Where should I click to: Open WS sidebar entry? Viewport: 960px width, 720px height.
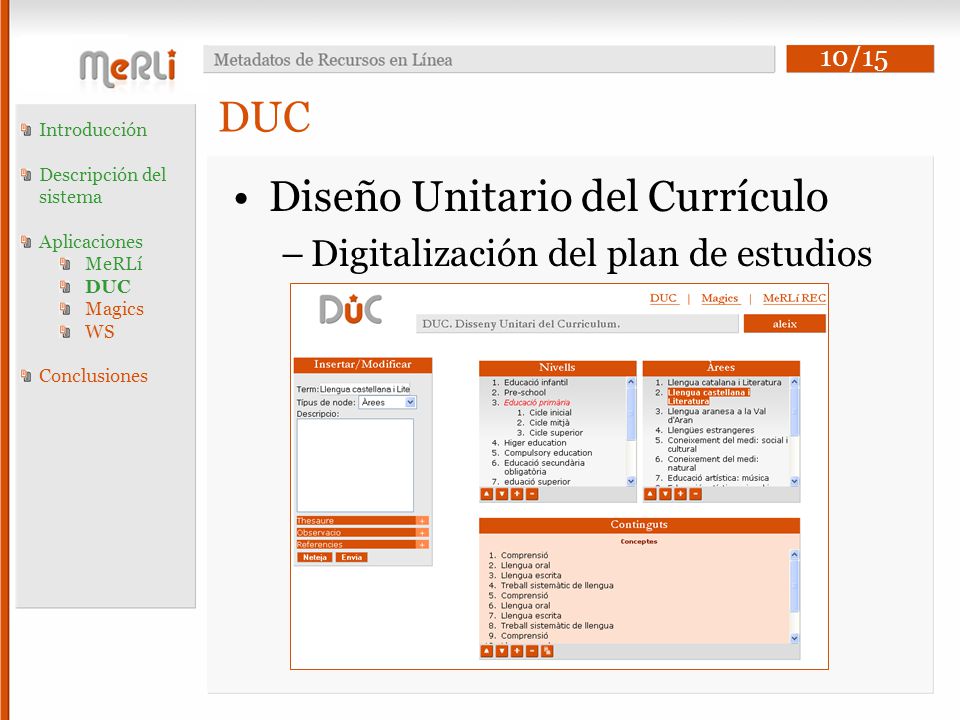pos(100,332)
